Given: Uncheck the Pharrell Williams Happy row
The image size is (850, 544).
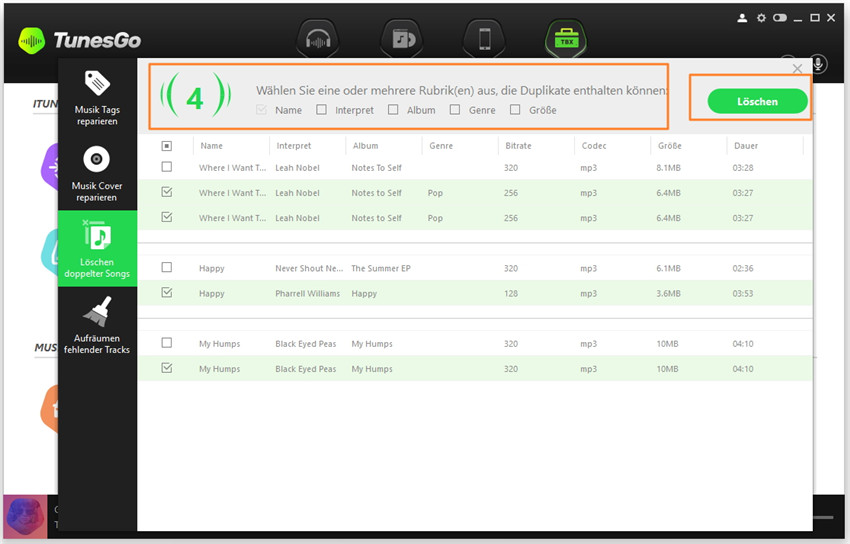Looking at the screenshot, I should (x=167, y=293).
